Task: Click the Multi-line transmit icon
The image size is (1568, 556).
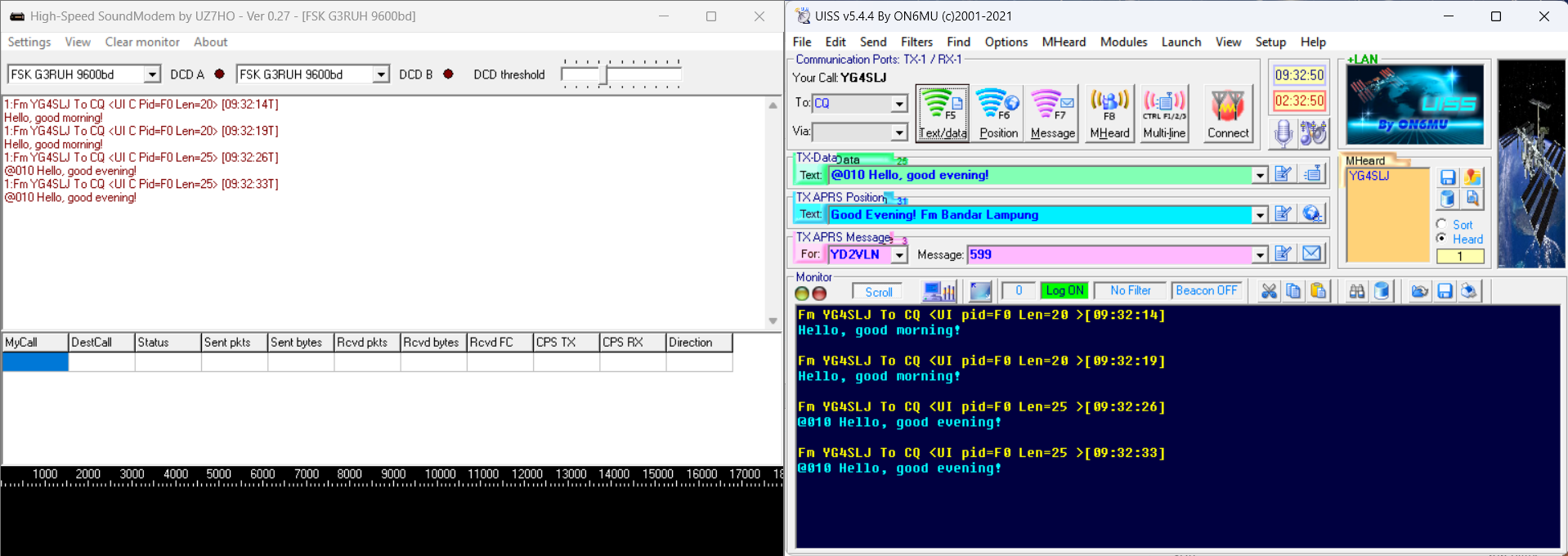Action: 1164,113
